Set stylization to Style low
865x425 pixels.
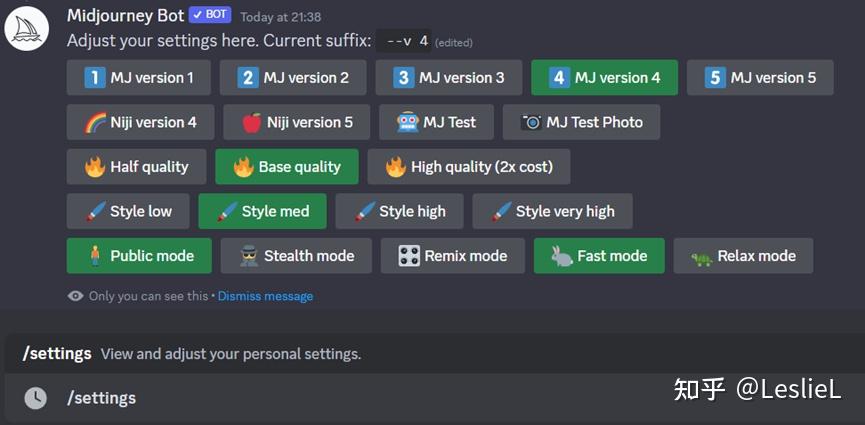point(128,211)
